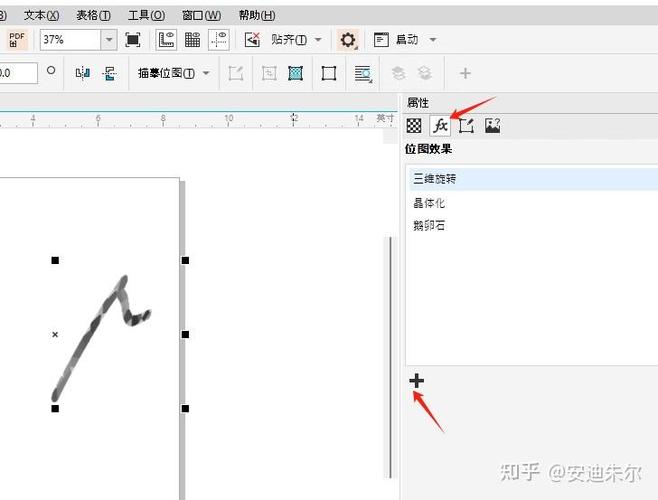658x500 pixels.
Task: Click the toolbar quick customize plus
Action: click(465, 73)
